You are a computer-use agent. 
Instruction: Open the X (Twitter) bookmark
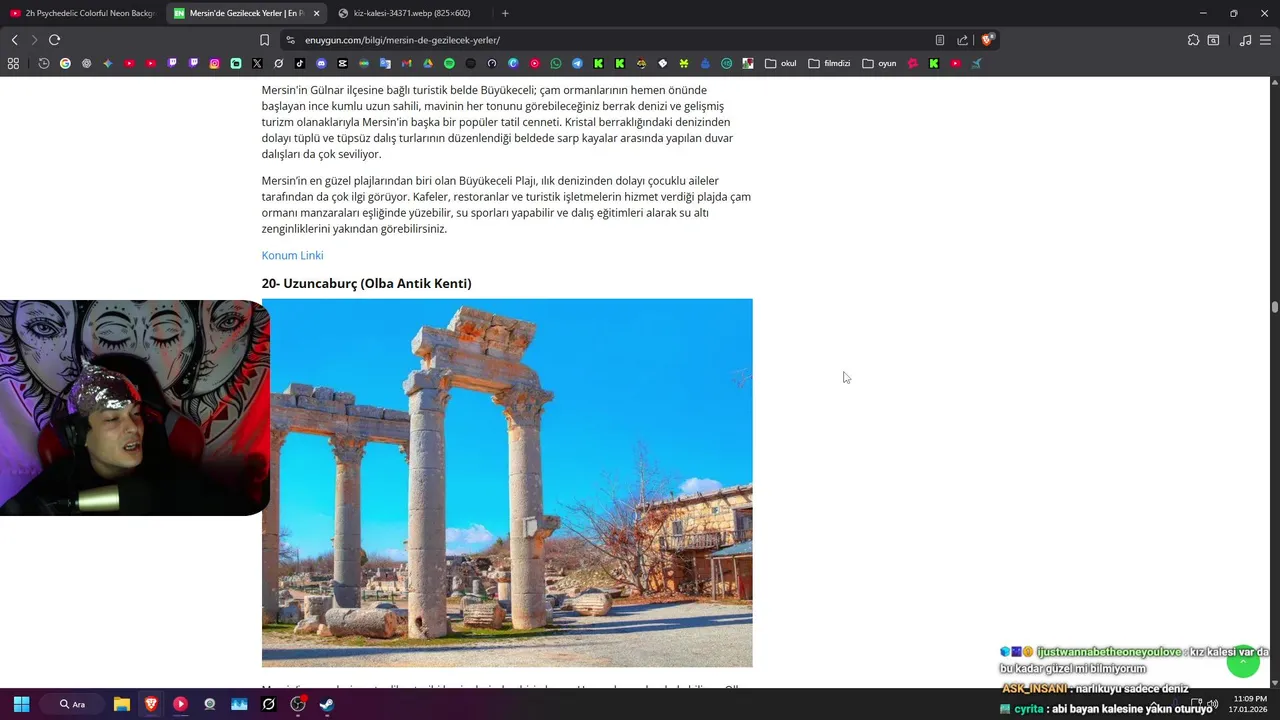click(x=257, y=63)
